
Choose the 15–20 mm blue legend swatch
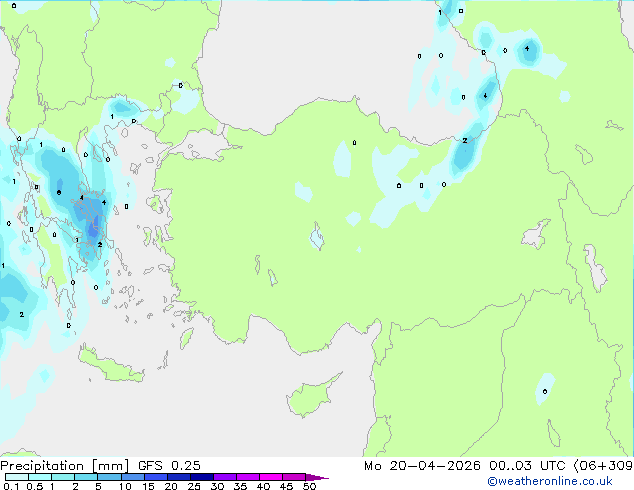click(x=156, y=477)
